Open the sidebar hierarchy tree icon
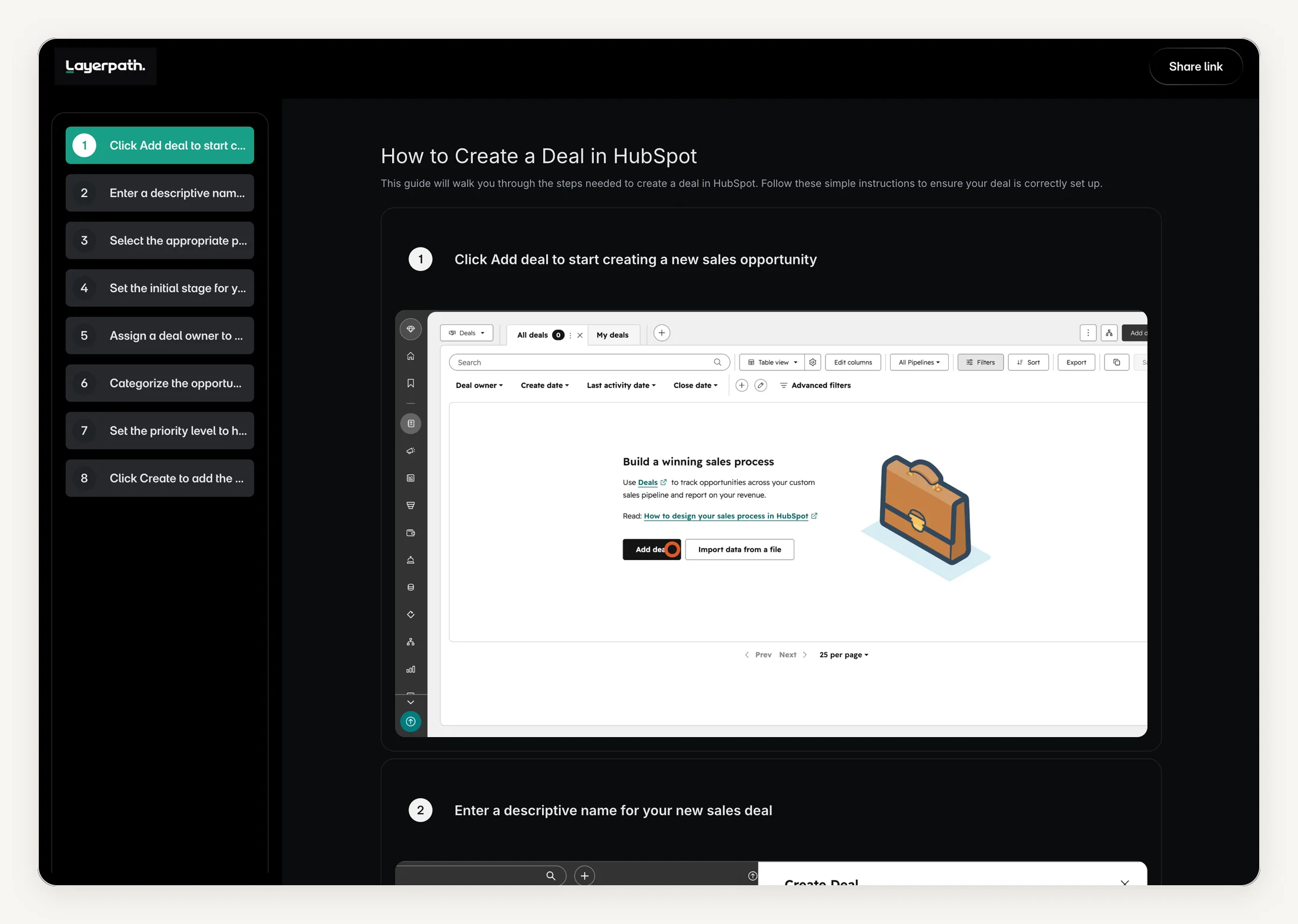This screenshot has height=924, width=1298. [410, 642]
